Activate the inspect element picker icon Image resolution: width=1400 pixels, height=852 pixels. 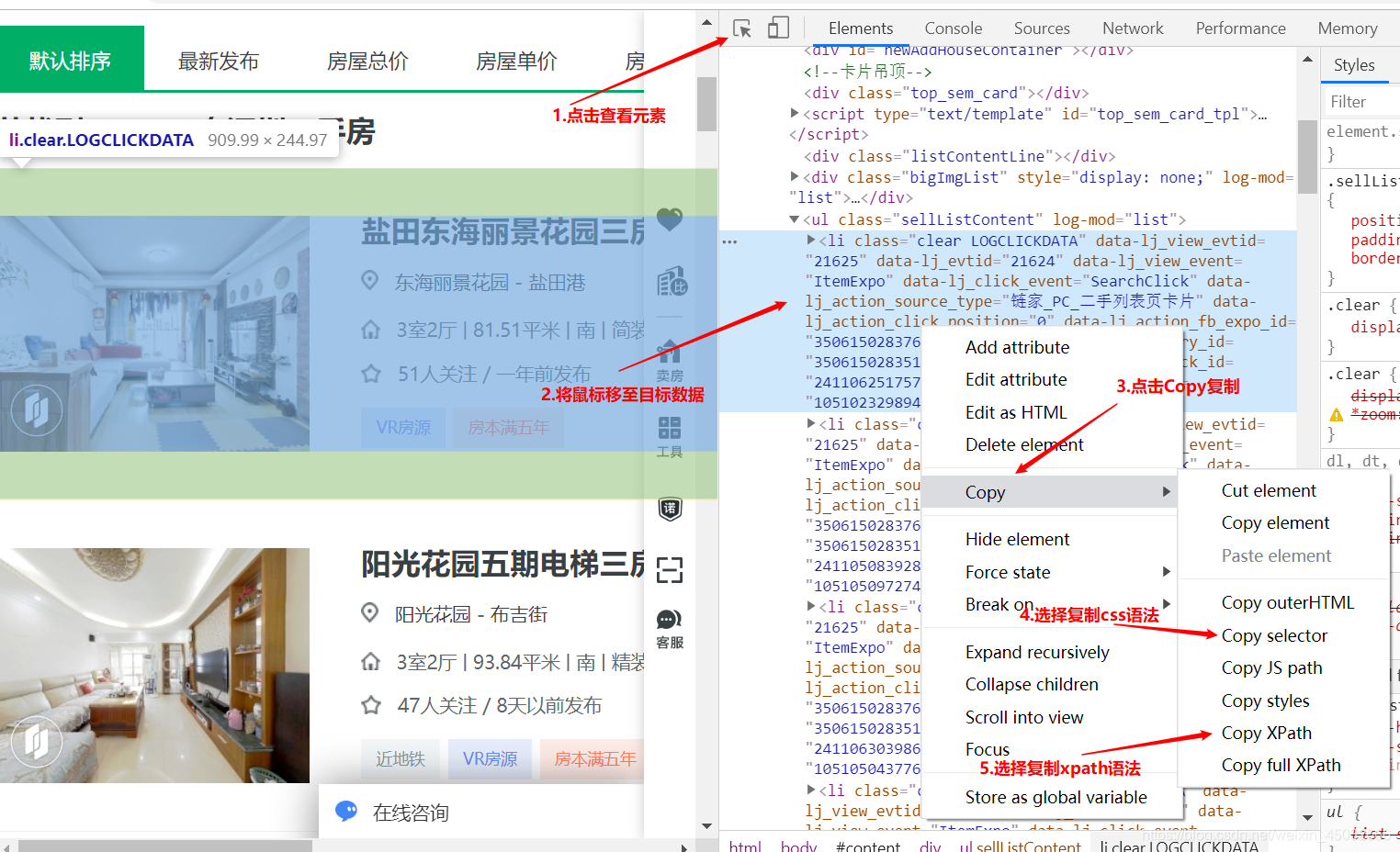pyautogui.click(x=742, y=28)
